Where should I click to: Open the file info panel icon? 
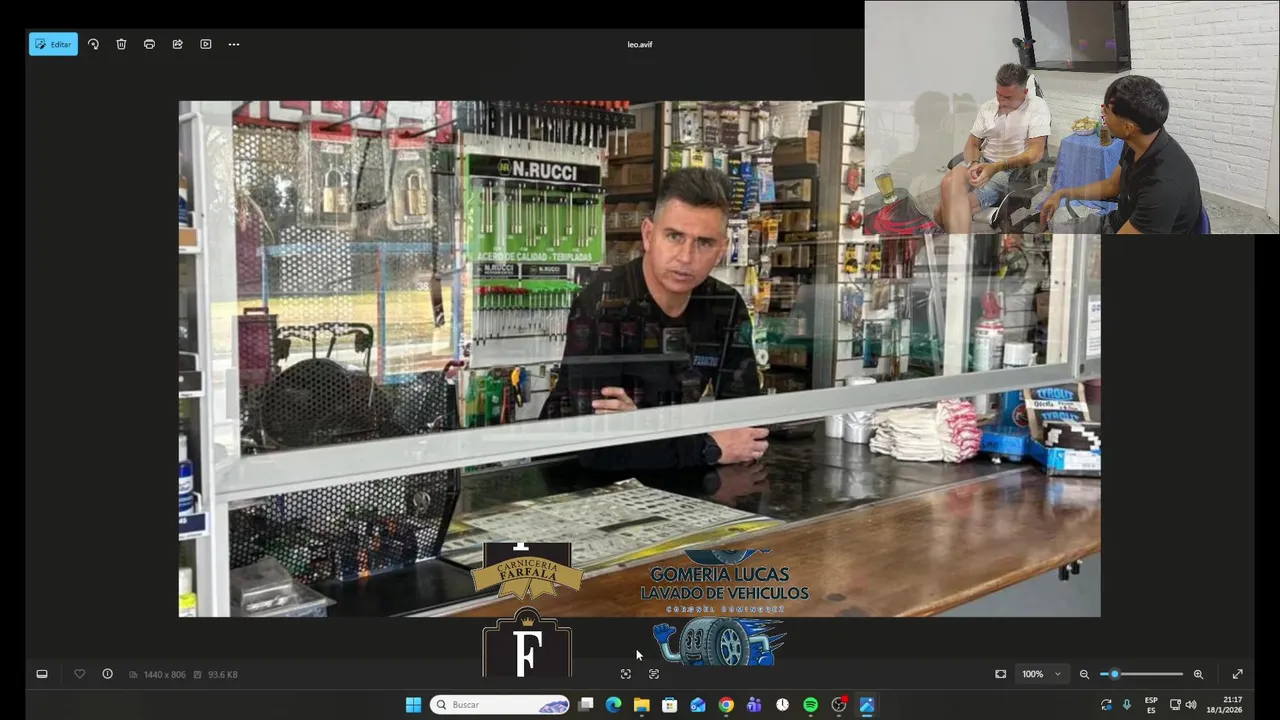tap(107, 674)
